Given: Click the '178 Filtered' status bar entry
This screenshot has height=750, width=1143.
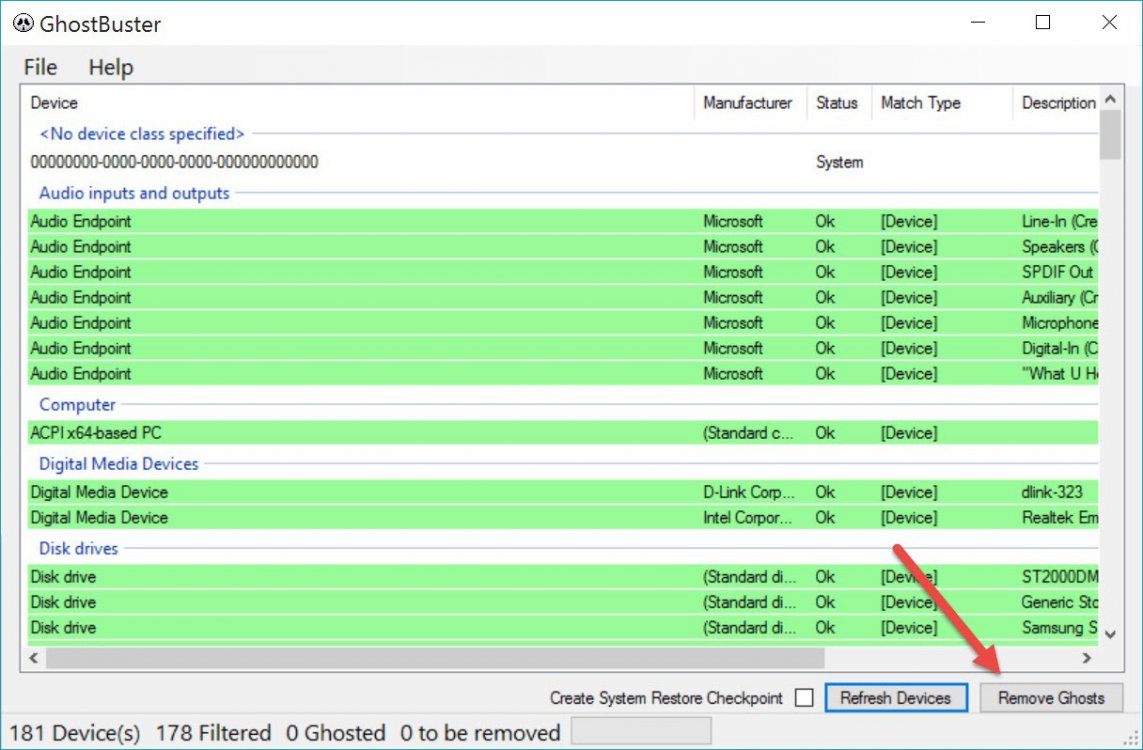Looking at the screenshot, I should (213, 733).
